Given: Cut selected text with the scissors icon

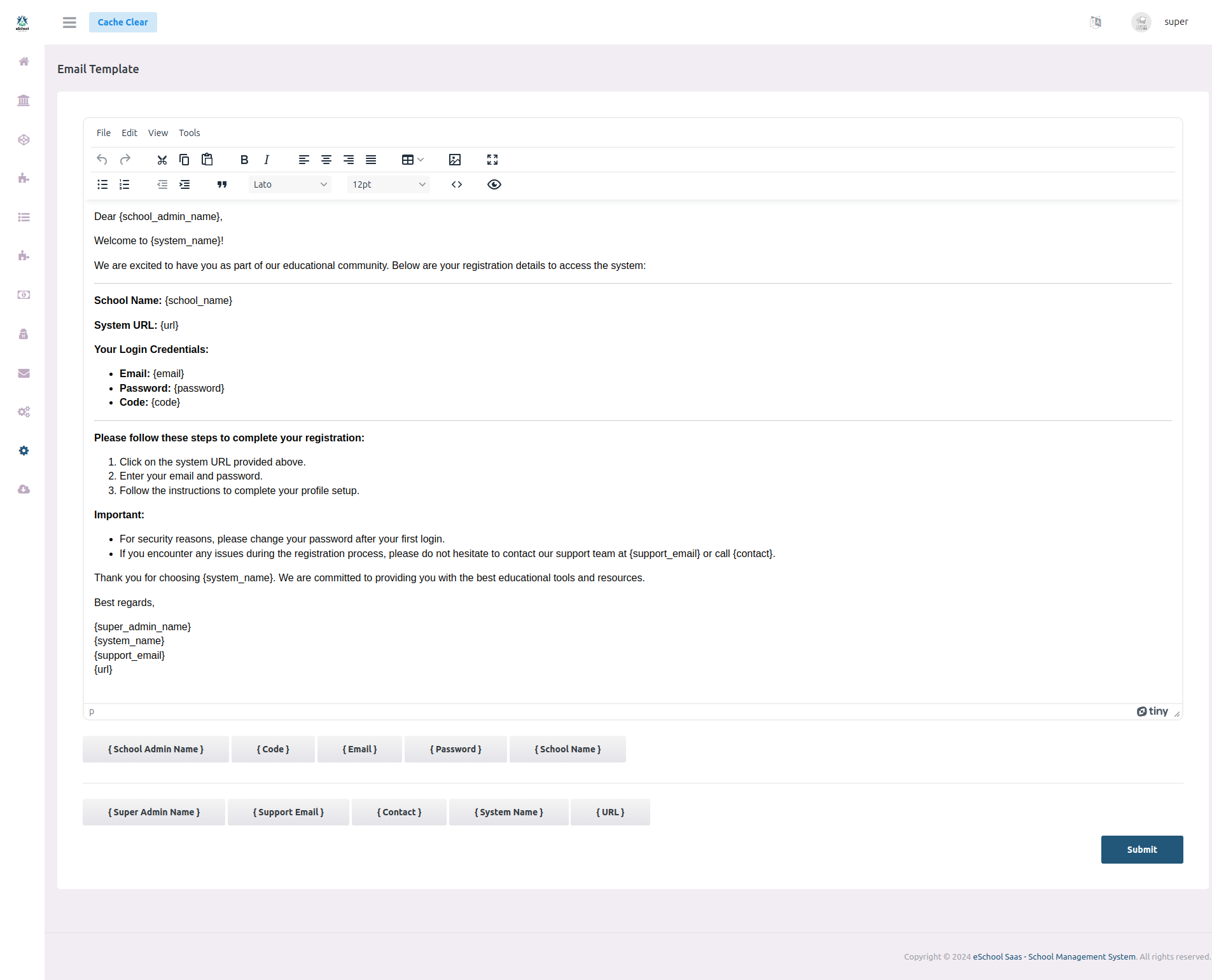Looking at the screenshot, I should pos(162,160).
